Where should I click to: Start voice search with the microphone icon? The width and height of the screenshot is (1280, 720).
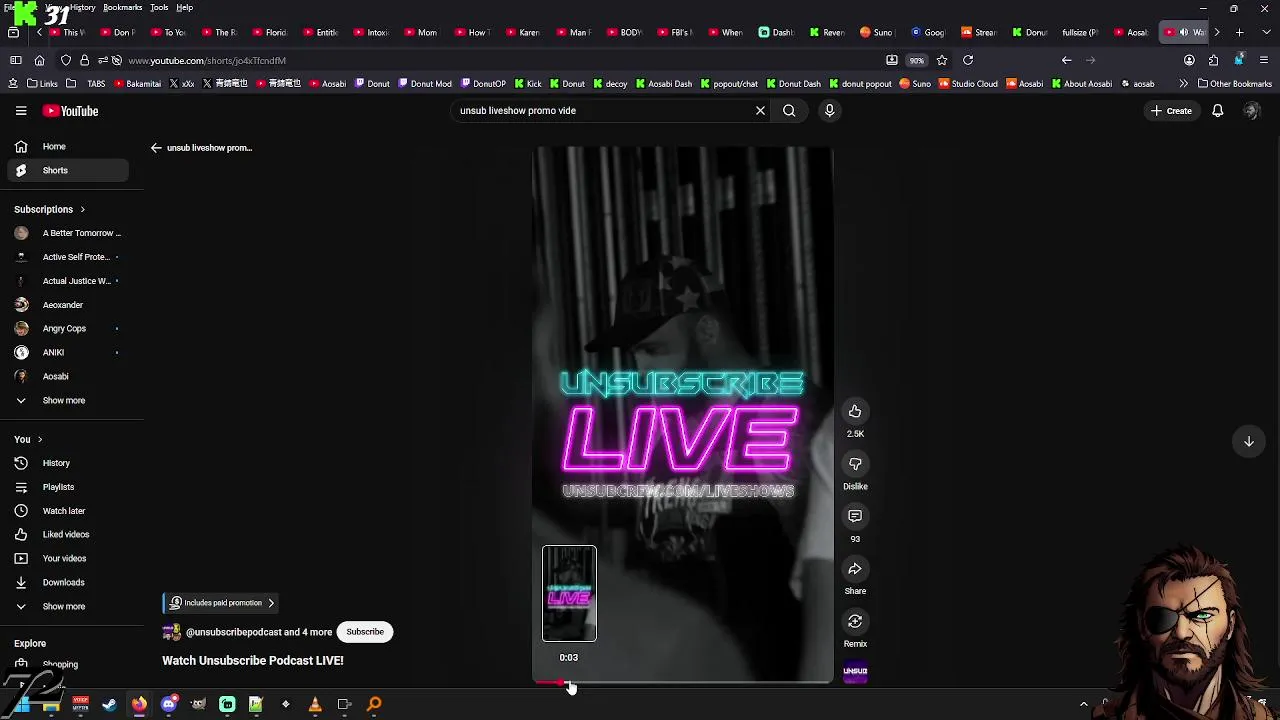pos(829,111)
